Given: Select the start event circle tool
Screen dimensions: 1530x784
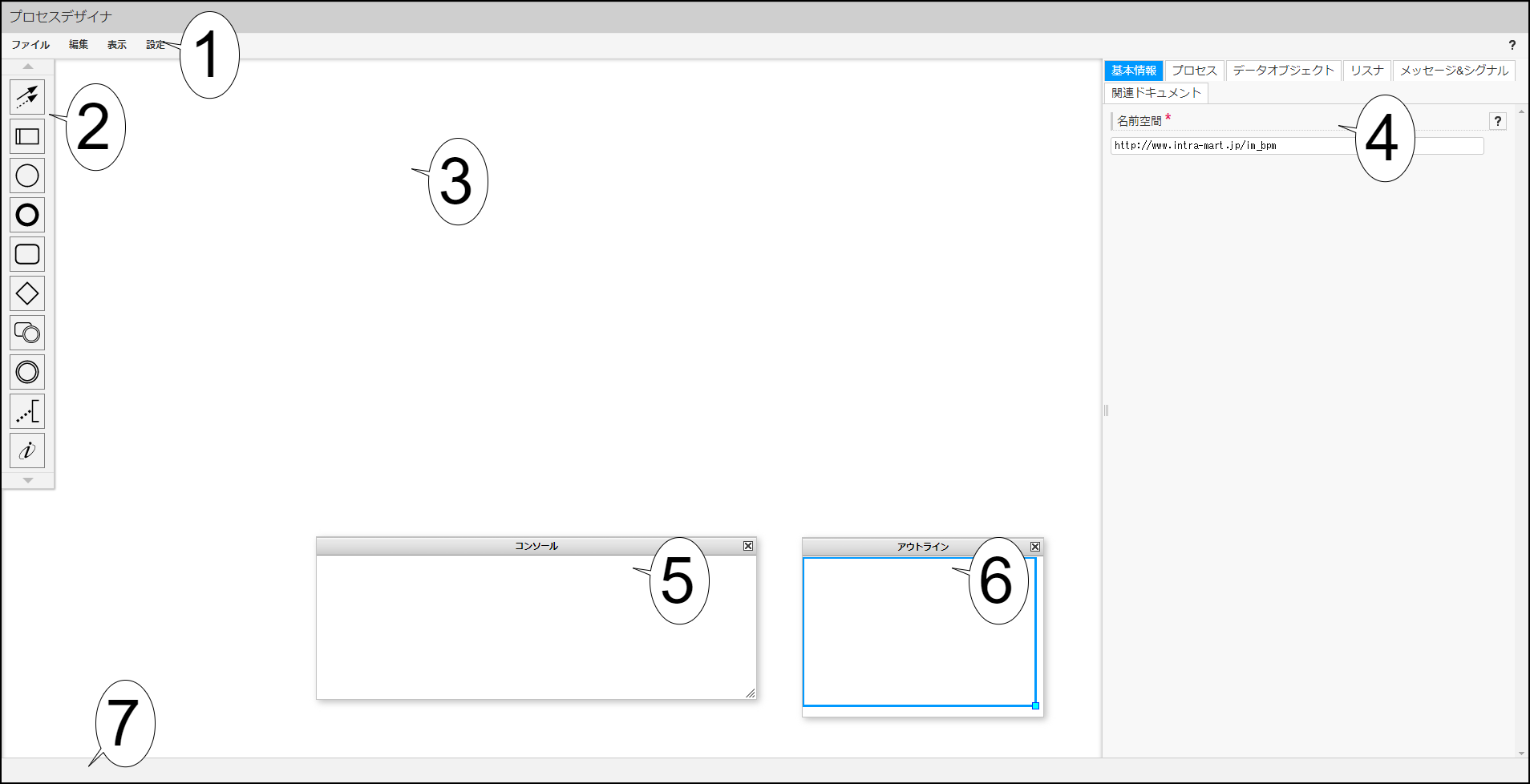Looking at the screenshot, I should click(27, 175).
